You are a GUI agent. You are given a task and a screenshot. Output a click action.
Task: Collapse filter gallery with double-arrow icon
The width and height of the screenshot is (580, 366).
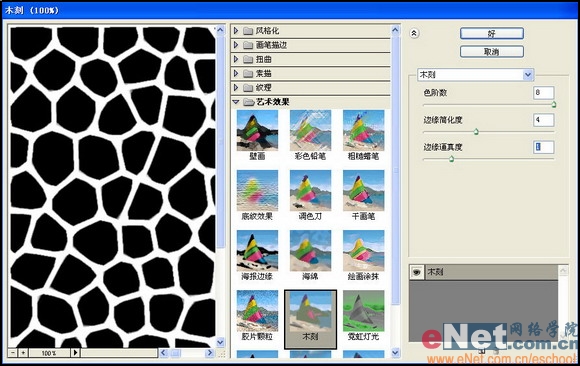point(414,33)
